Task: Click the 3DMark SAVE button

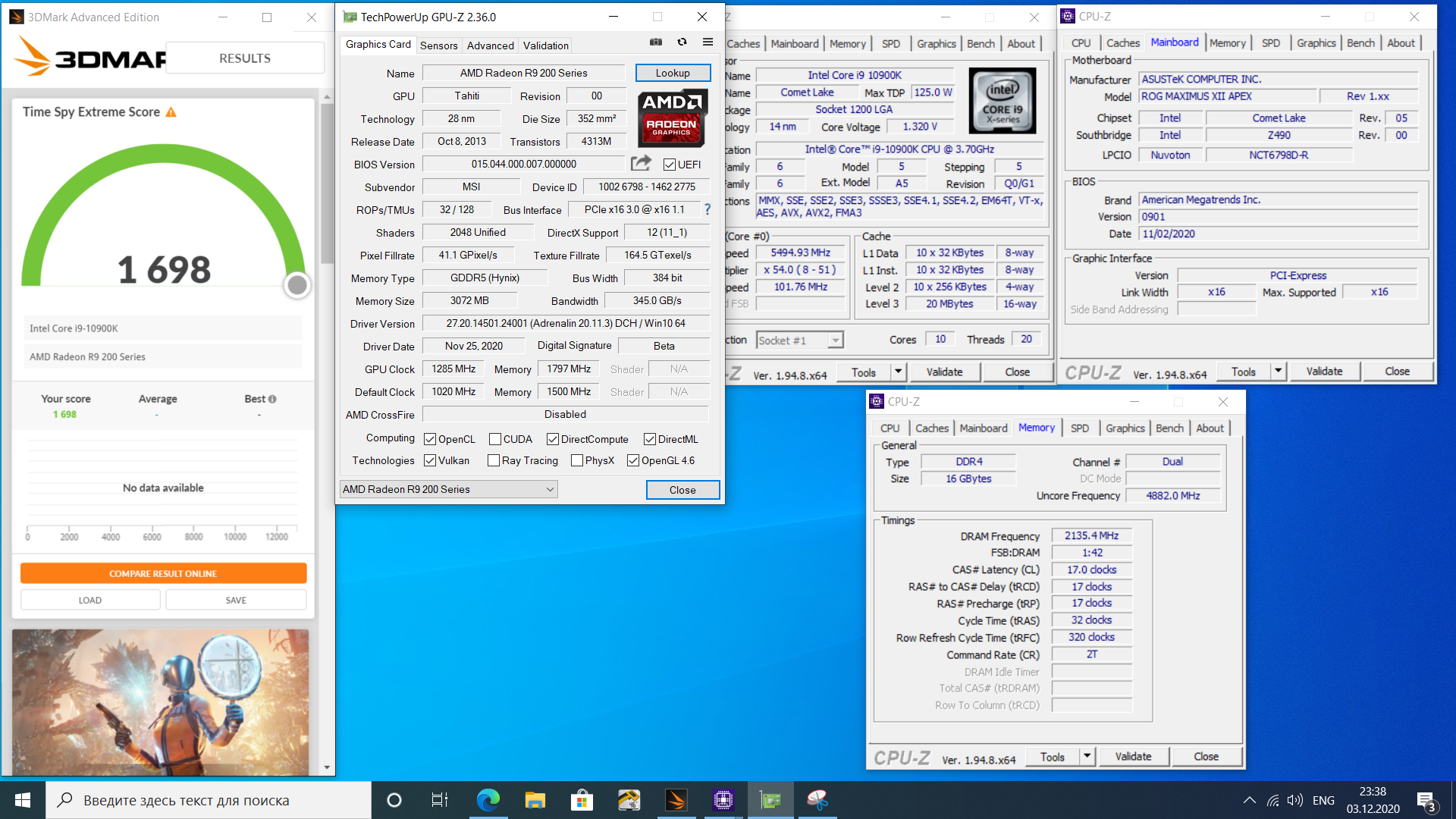Action: (236, 600)
